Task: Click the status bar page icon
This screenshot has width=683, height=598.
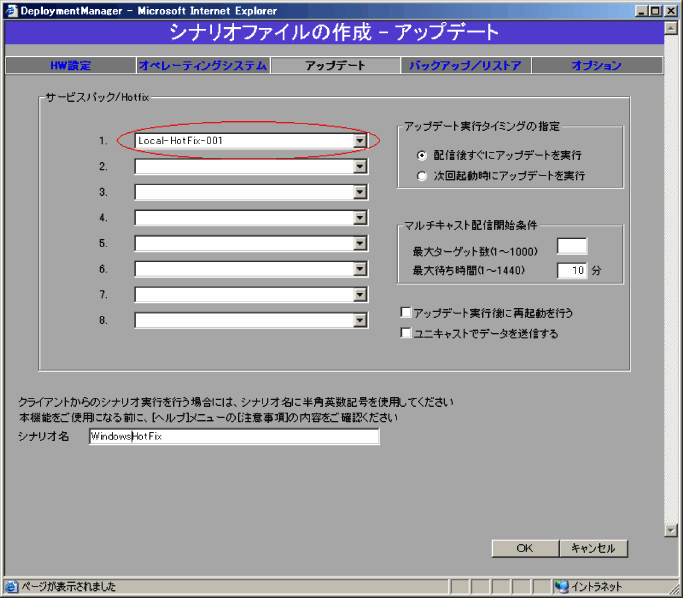Action: pos(12,587)
